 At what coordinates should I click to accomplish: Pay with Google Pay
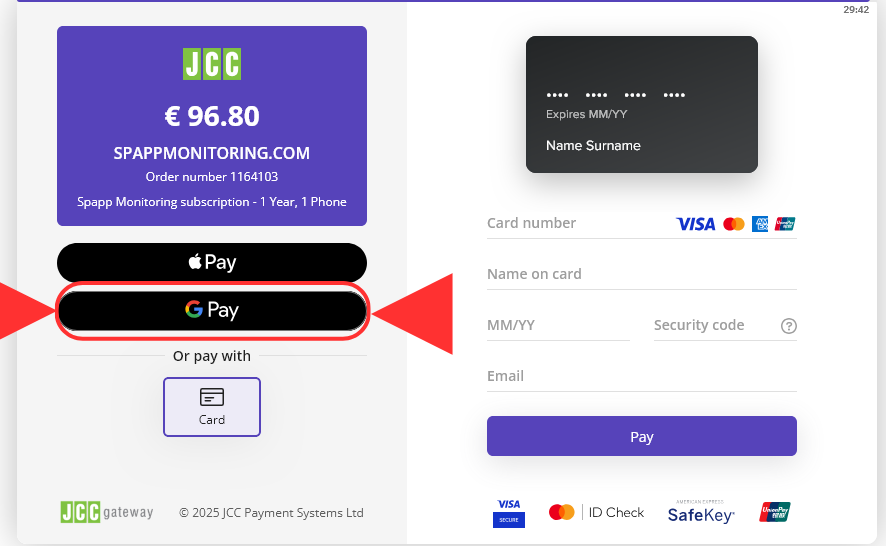[212, 311]
